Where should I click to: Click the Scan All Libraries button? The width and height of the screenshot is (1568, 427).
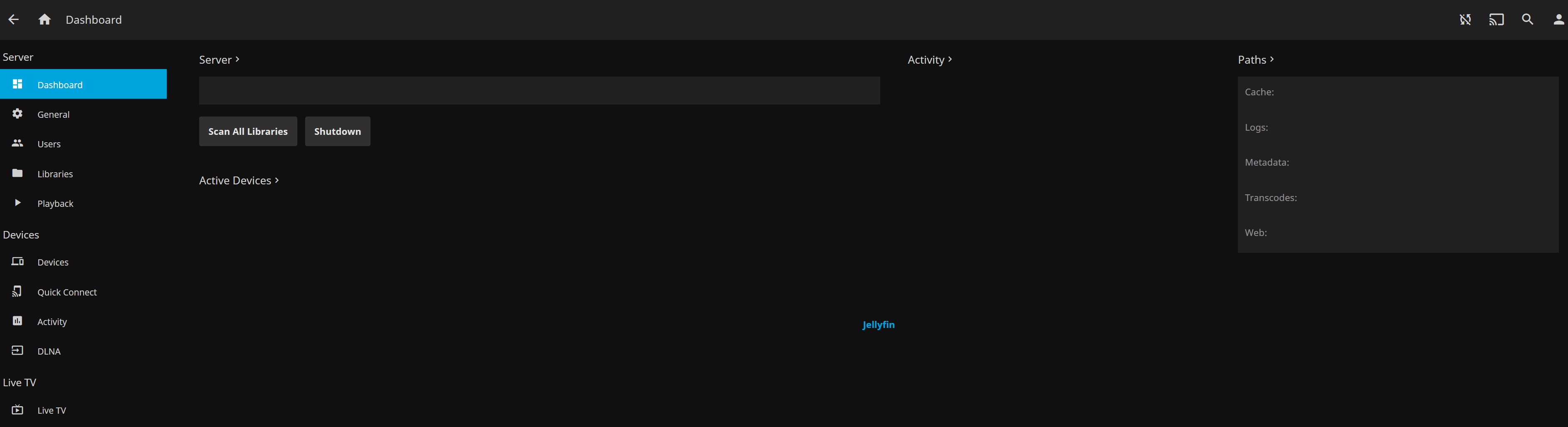click(248, 131)
